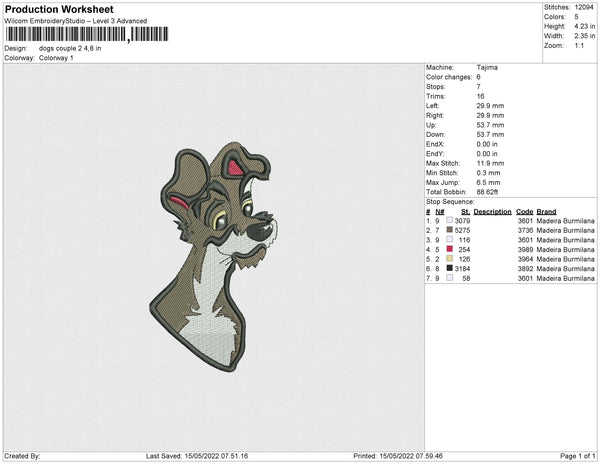Click the Stitches value 12094

584,7
